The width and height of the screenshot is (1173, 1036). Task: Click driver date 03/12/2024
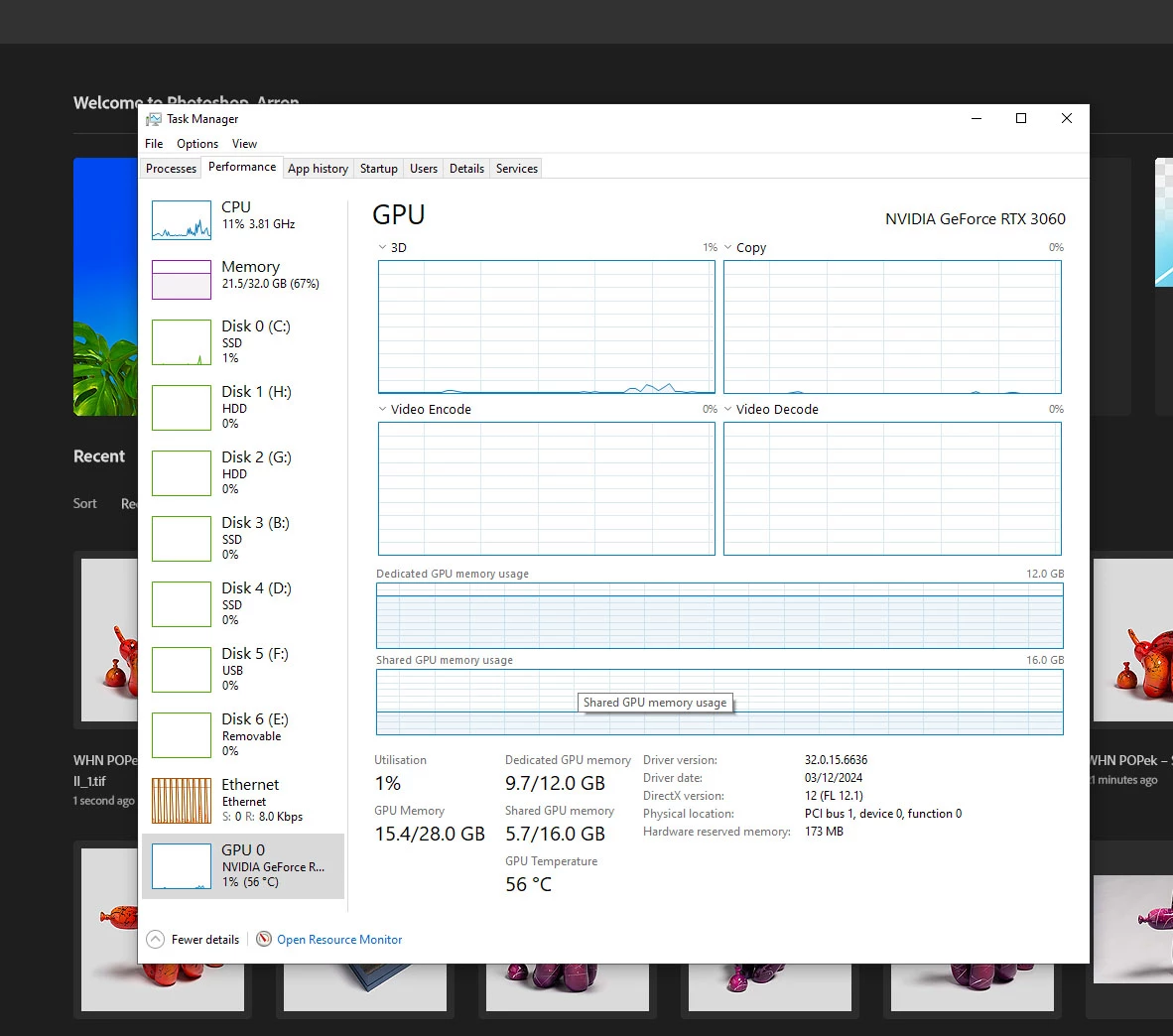[834, 778]
